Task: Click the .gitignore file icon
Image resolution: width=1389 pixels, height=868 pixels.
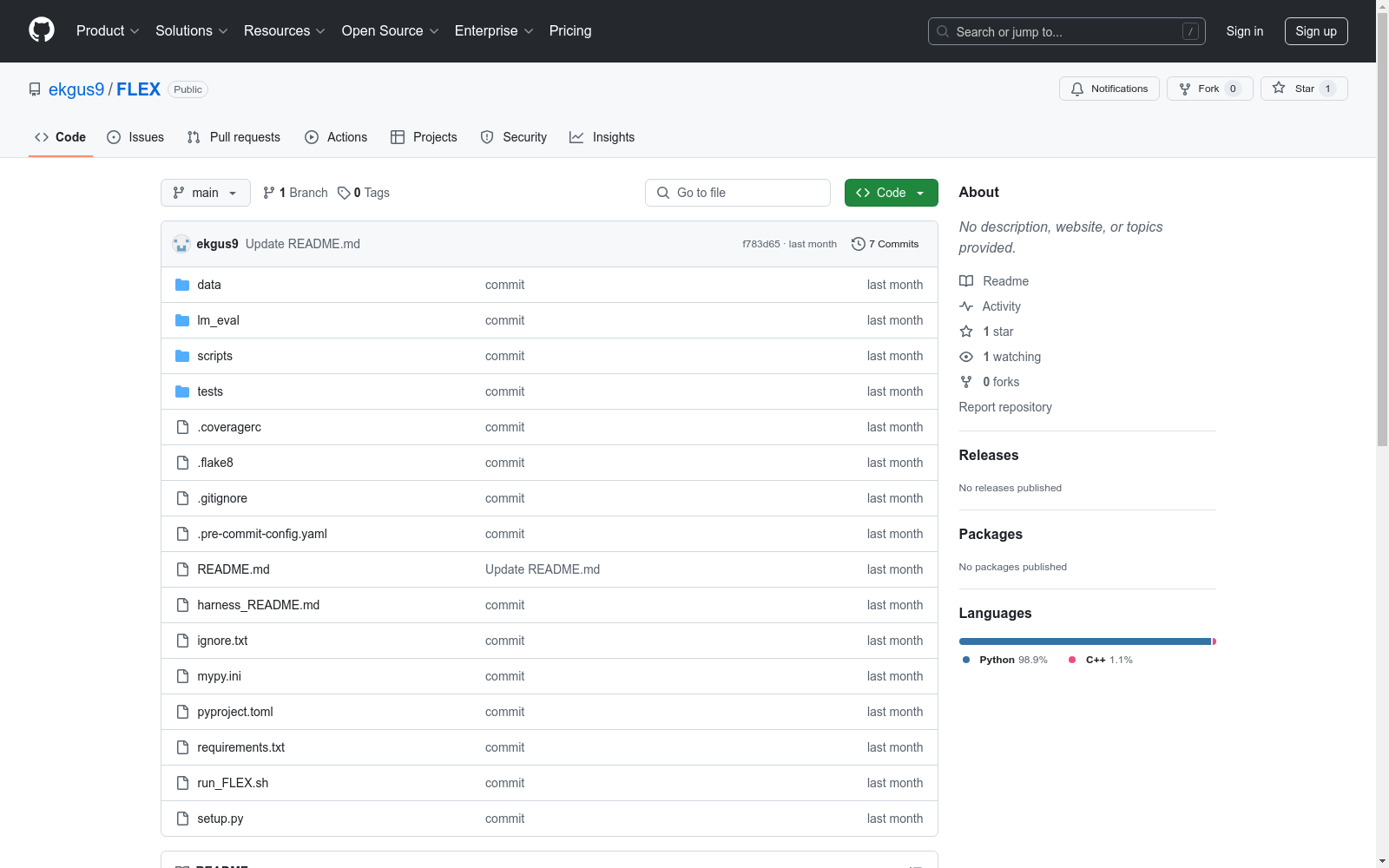Action: (182, 498)
